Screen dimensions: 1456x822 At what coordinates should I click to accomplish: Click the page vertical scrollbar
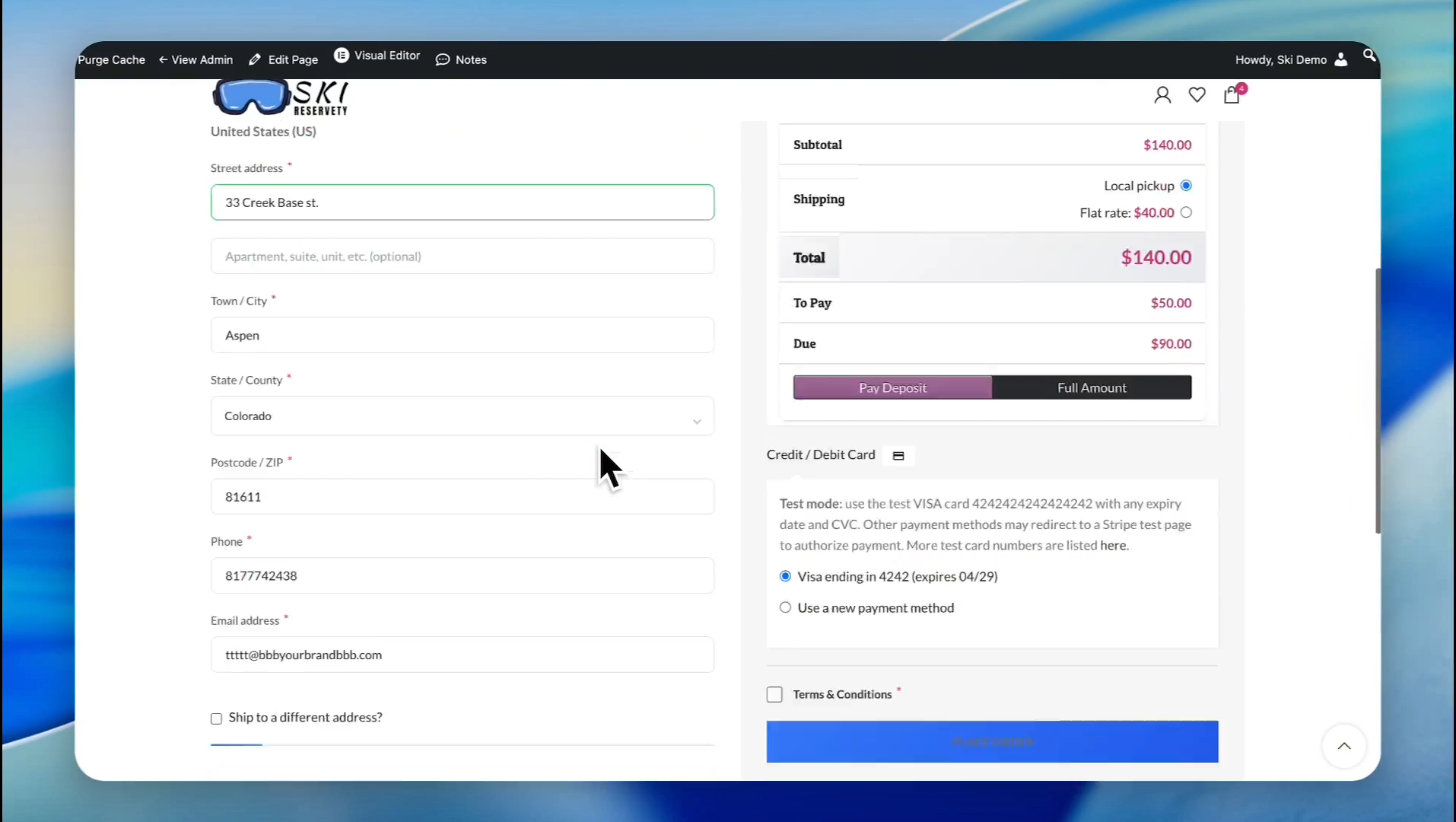pos(1377,400)
